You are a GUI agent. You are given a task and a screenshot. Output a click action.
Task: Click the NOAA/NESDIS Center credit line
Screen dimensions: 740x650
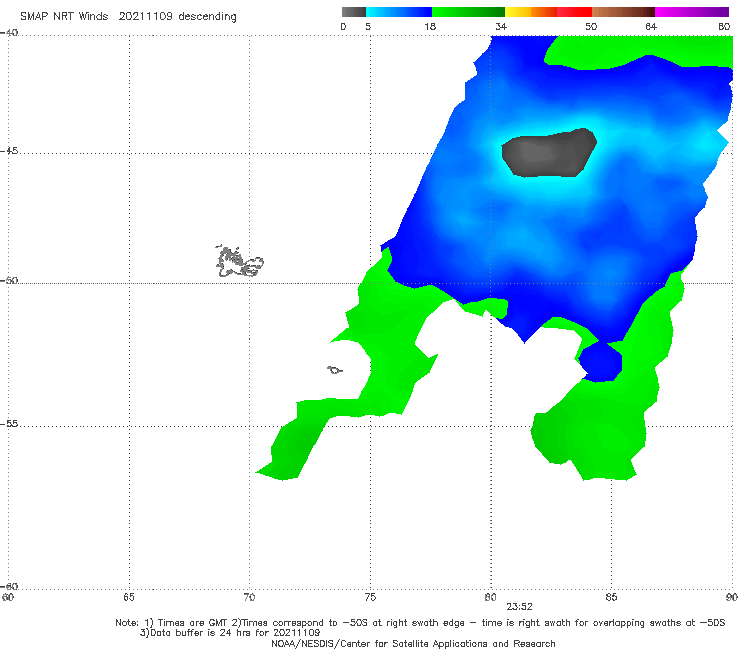tap(413, 643)
